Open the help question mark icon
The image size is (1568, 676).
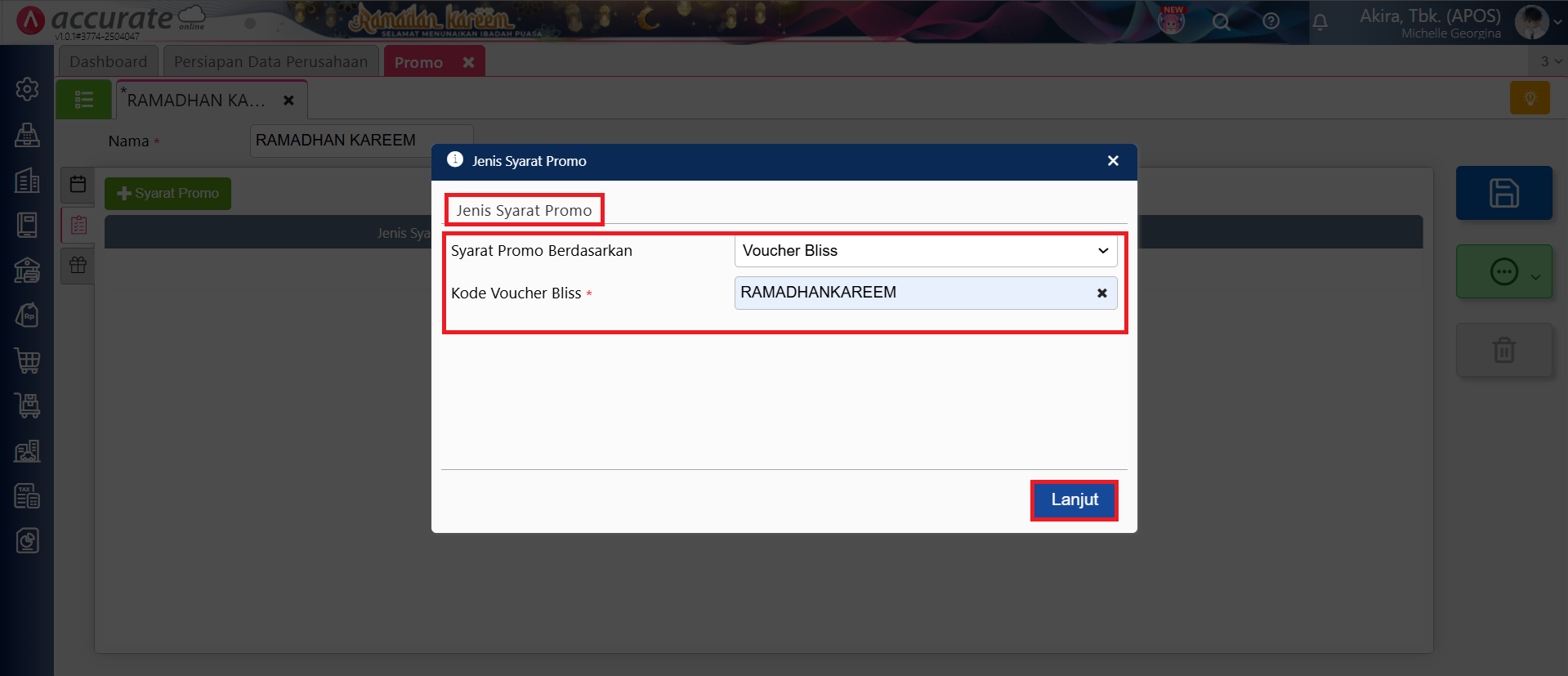[x=1271, y=22]
